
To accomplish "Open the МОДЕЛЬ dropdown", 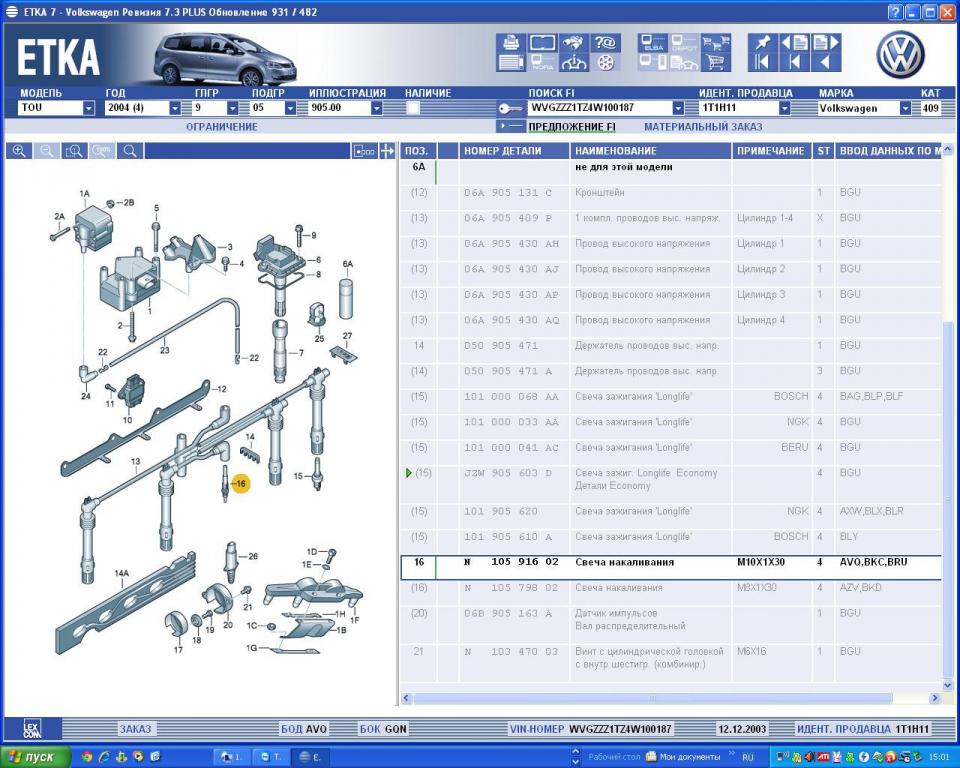I will pyautogui.click(x=89, y=108).
